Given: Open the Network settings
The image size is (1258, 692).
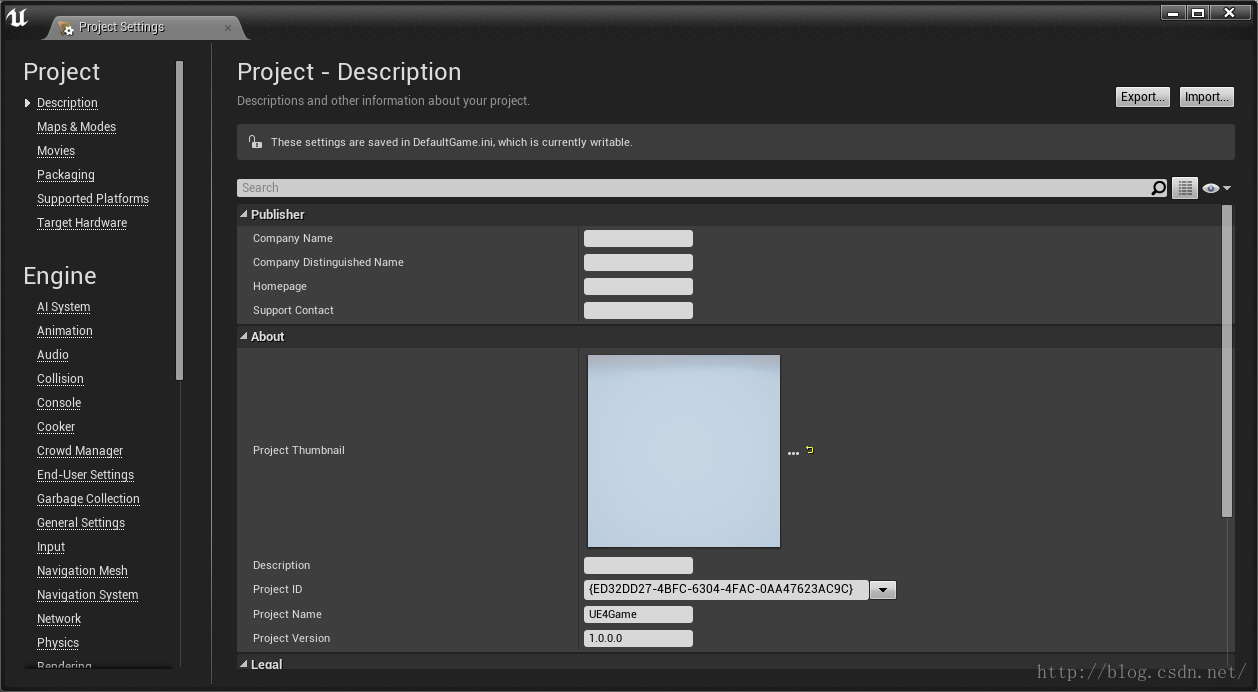Looking at the screenshot, I should [59, 619].
